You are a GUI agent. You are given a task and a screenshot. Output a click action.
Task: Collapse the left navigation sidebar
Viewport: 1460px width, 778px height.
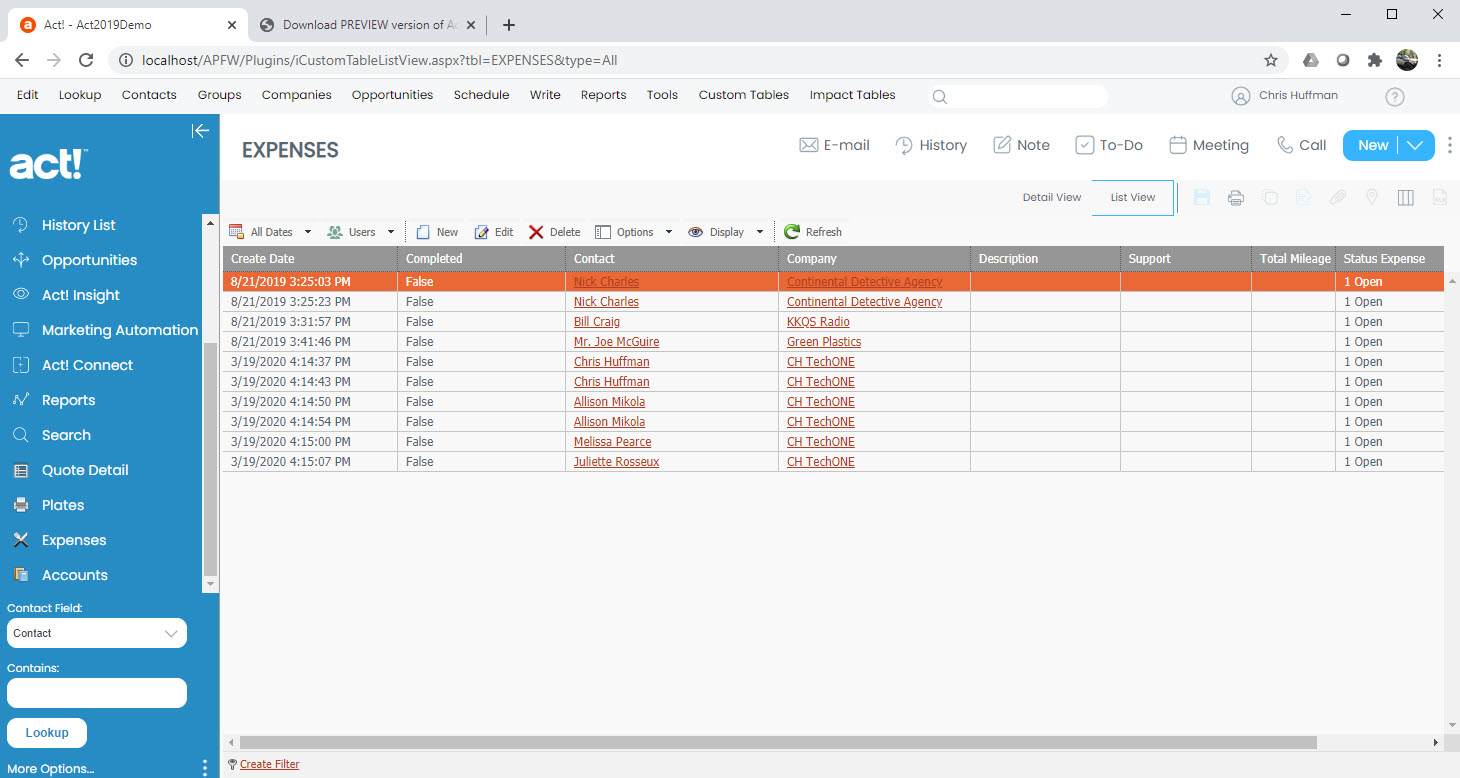pyautogui.click(x=200, y=131)
